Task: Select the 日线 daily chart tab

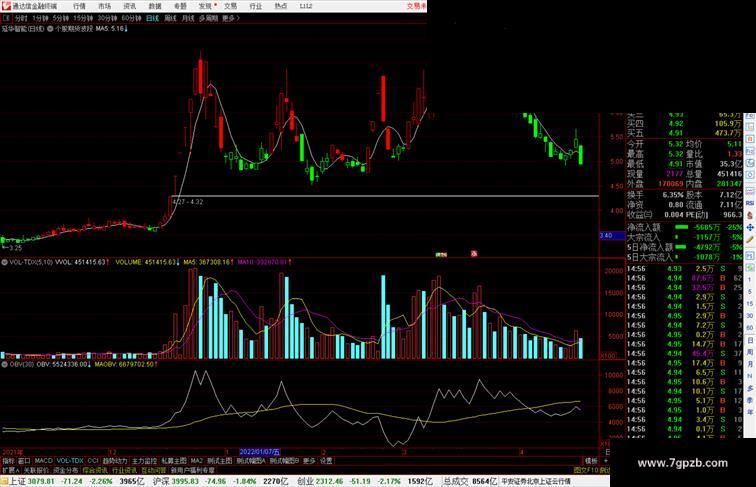Action: click(x=152, y=18)
